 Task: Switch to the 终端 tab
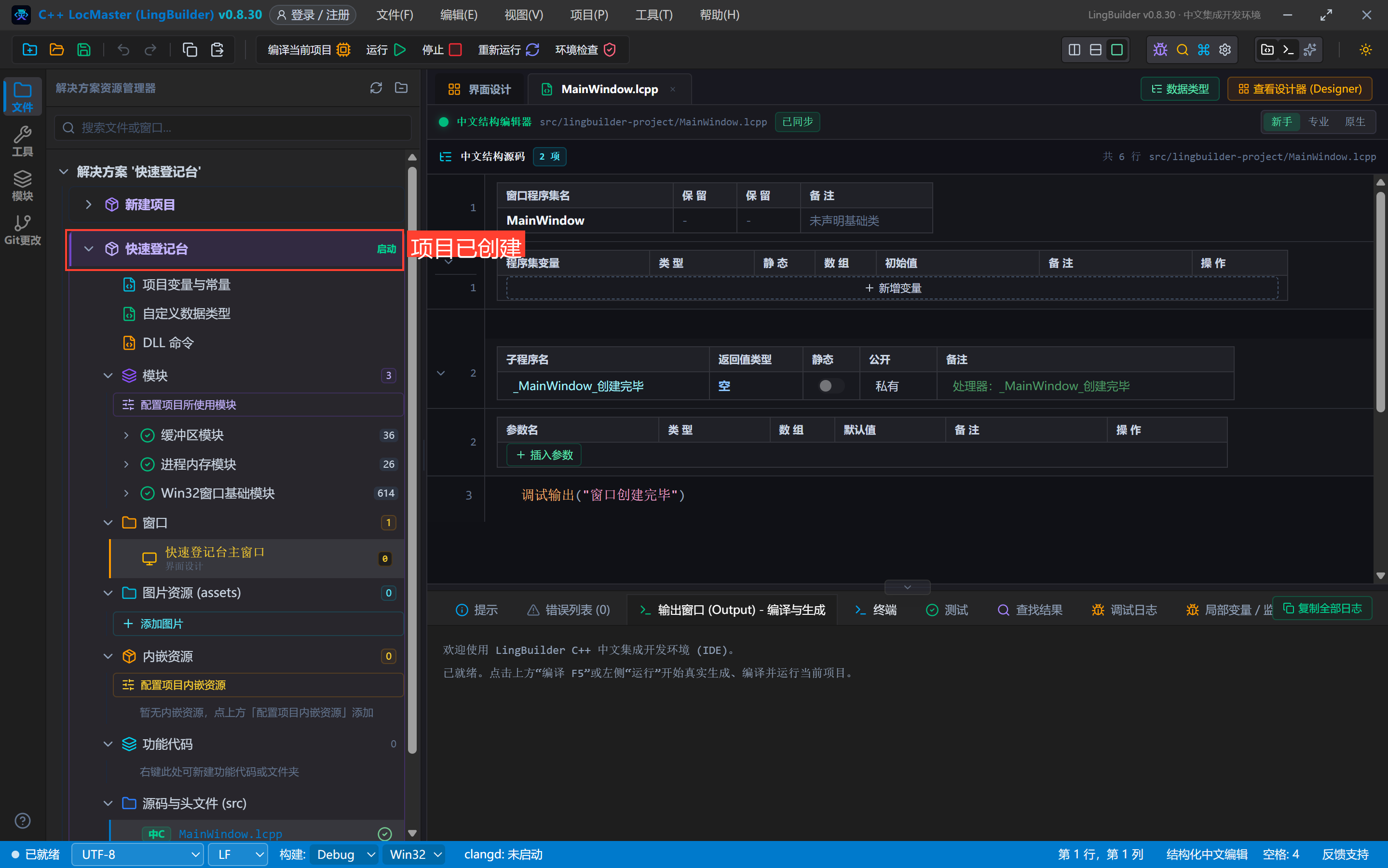coord(875,610)
